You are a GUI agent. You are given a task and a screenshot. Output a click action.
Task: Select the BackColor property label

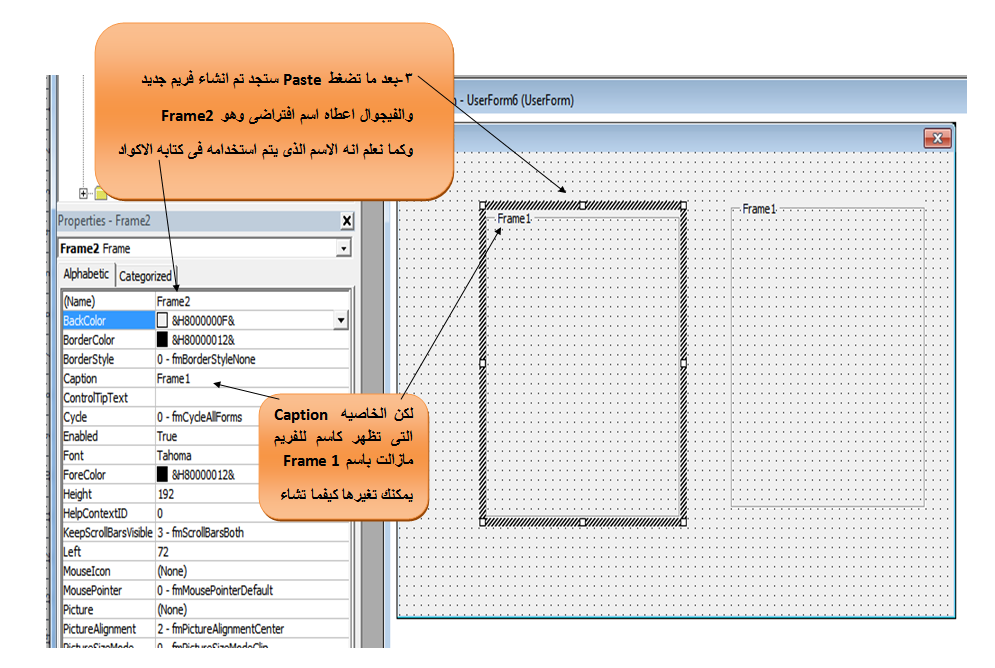pyautogui.click(x=84, y=320)
